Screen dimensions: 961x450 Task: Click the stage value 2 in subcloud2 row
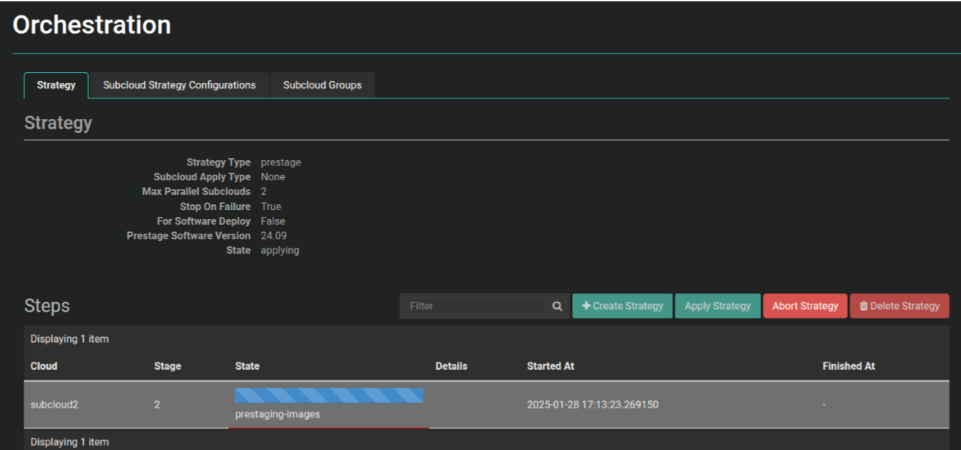click(x=157, y=405)
